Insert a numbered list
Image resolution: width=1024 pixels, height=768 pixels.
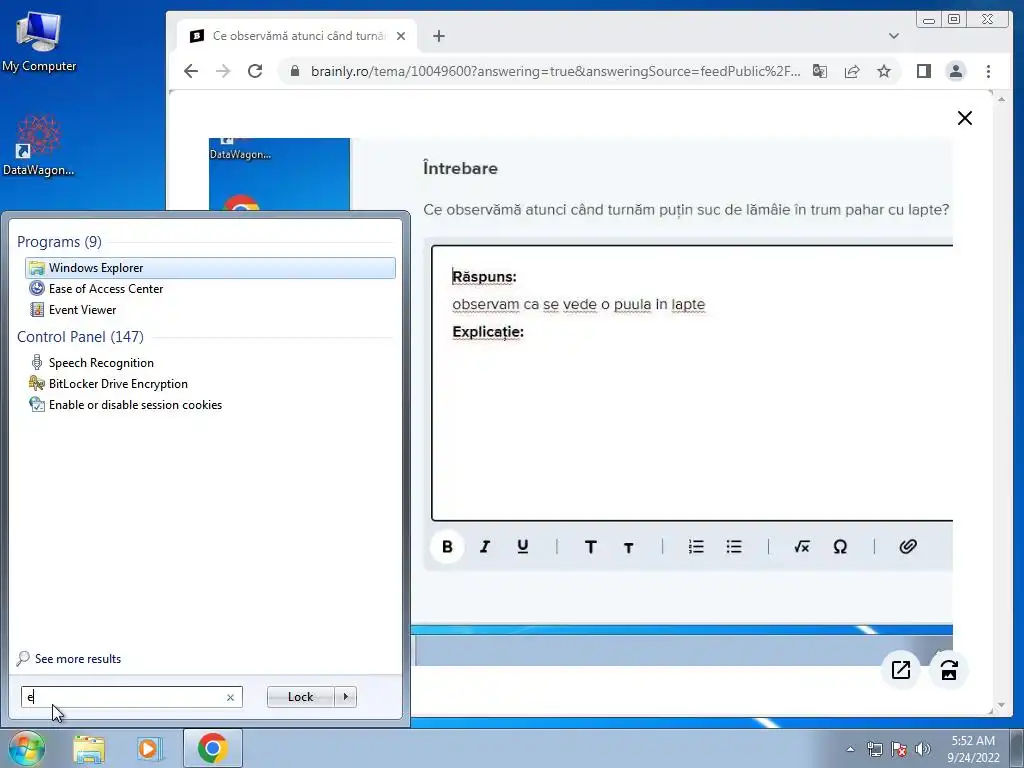[x=696, y=547]
